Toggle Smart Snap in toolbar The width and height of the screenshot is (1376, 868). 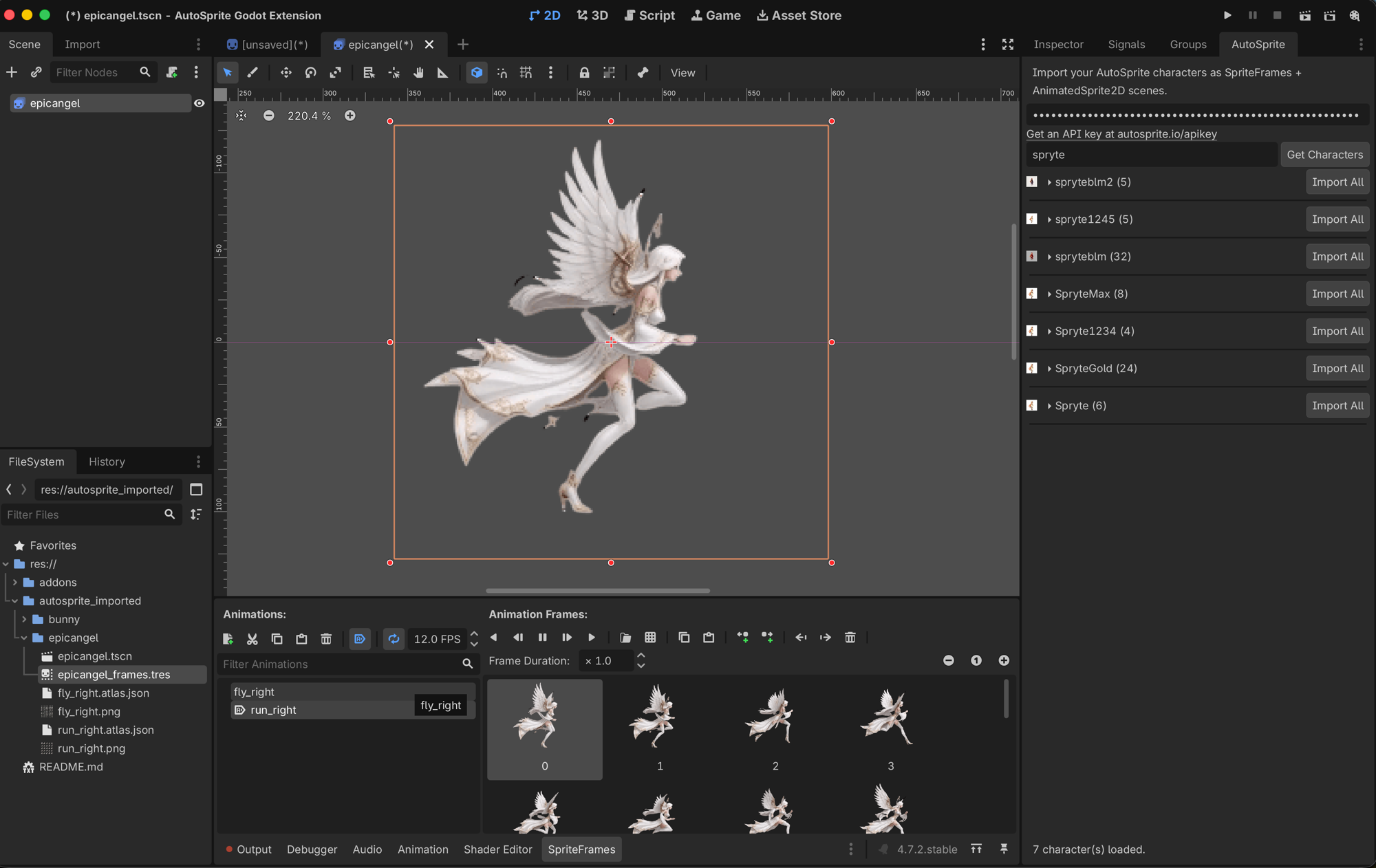(502, 73)
